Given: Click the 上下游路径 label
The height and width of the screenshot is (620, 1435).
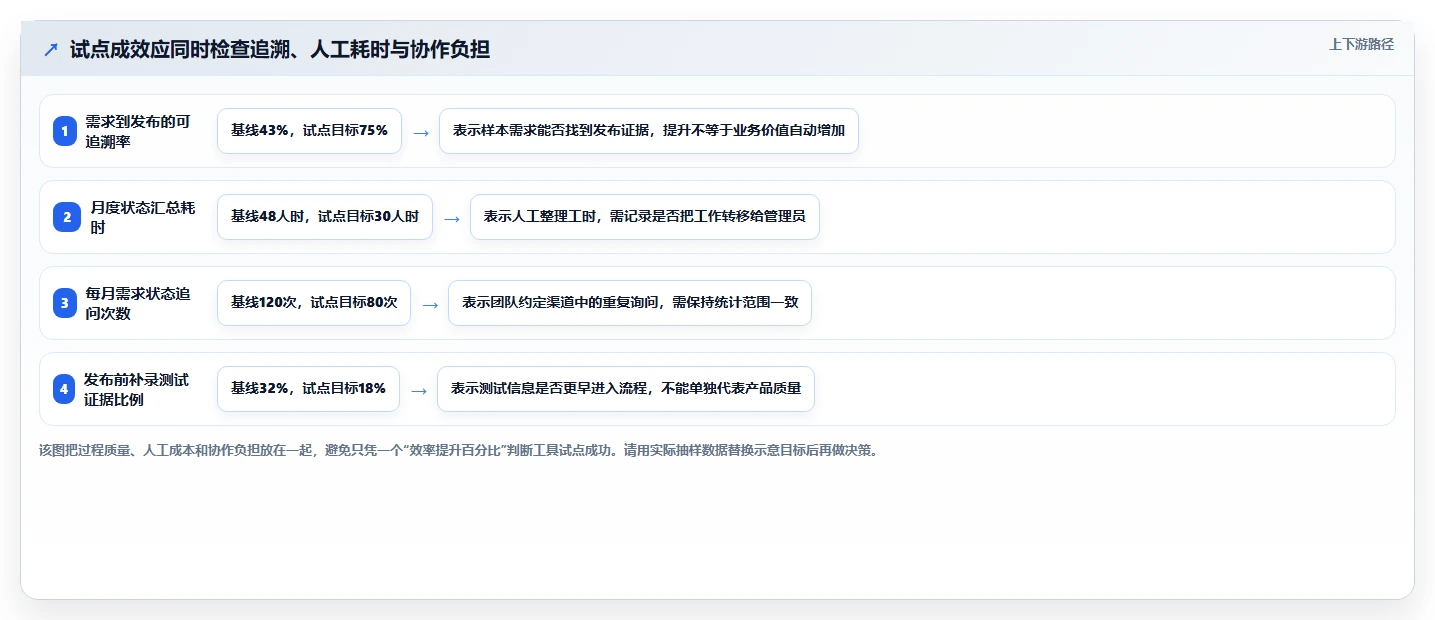Looking at the screenshot, I should pyautogui.click(x=1361, y=44).
